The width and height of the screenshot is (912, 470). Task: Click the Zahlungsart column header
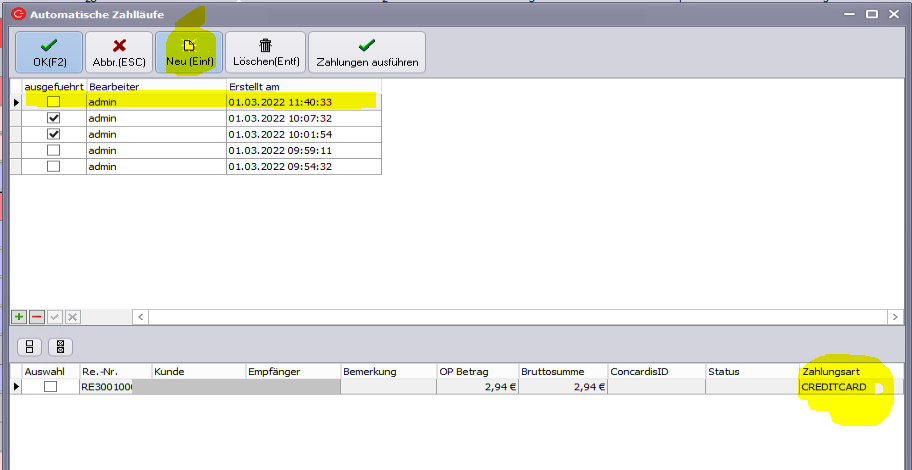click(845, 372)
